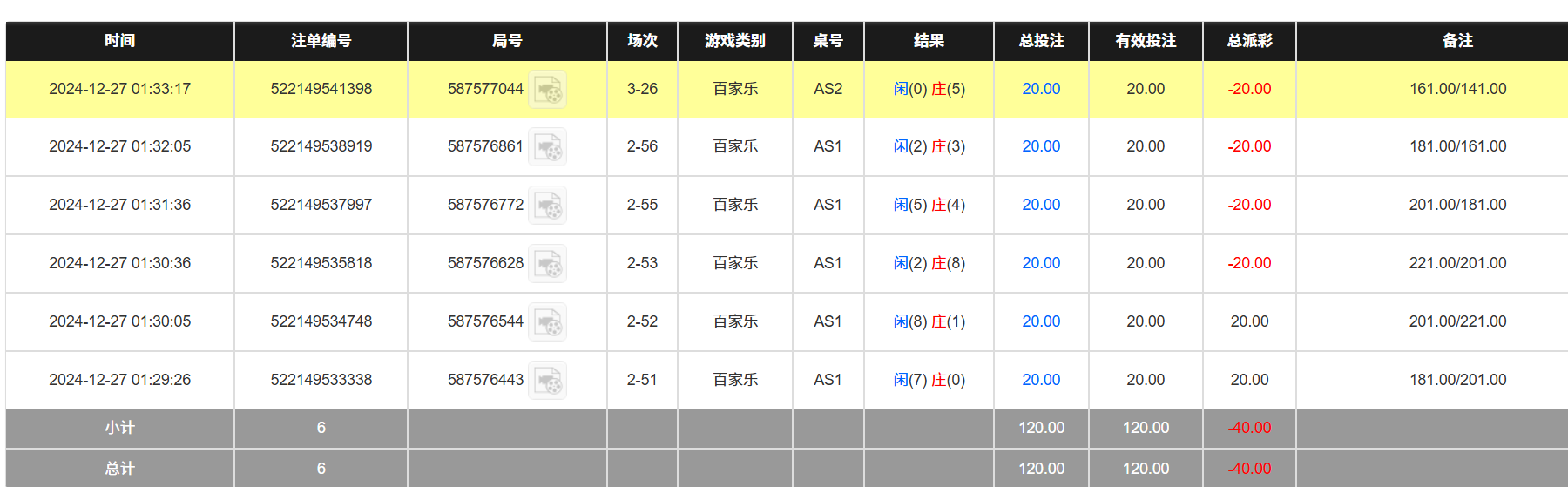Viewport: 1568px width, 487px height.
Task: Click total bet 20.00 in 01:29:26 row
Action: [x=1041, y=380]
